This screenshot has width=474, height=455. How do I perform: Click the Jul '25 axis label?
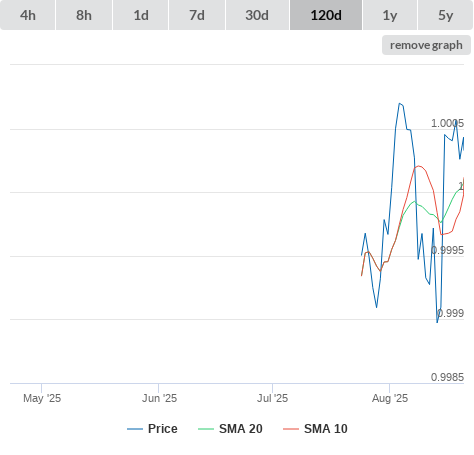click(x=272, y=398)
